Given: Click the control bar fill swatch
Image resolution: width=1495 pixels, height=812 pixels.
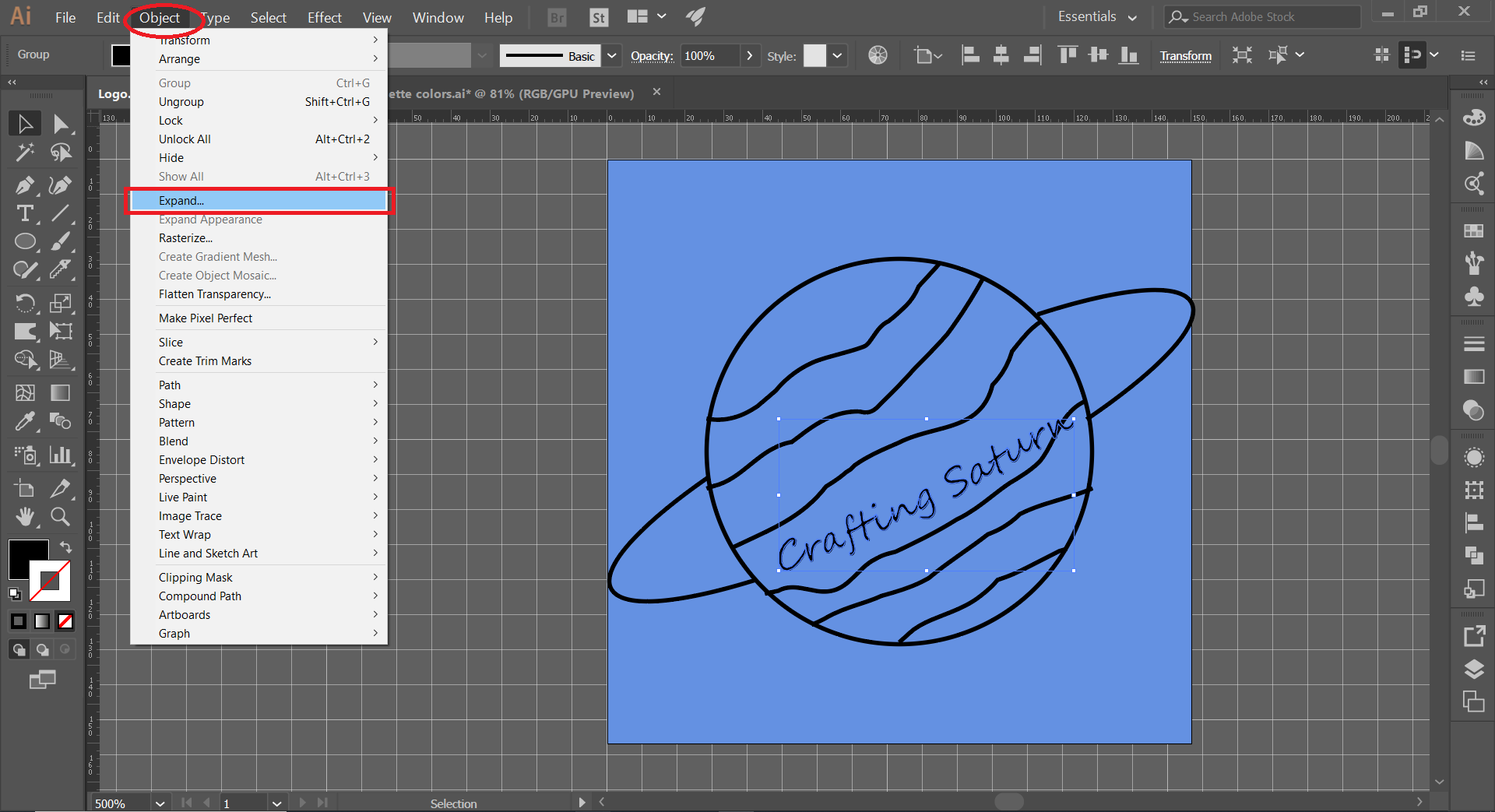Looking at the screenshot, I should tap(121, 55).
